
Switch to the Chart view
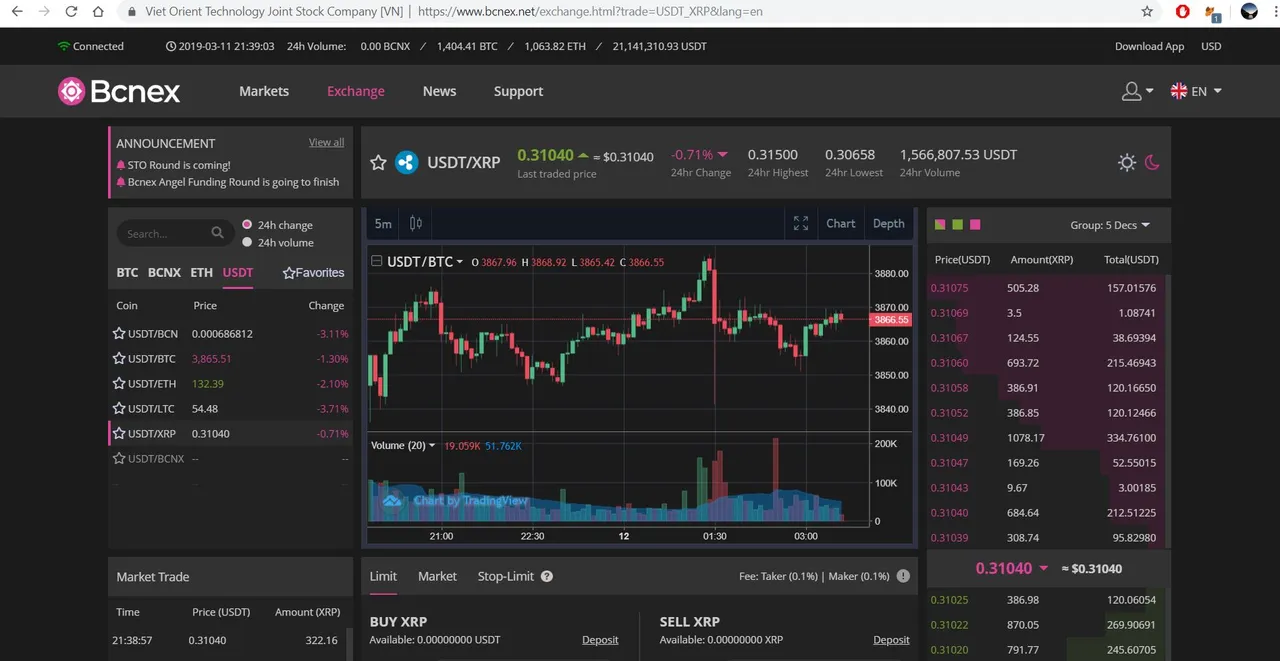[x=840, y=224]
